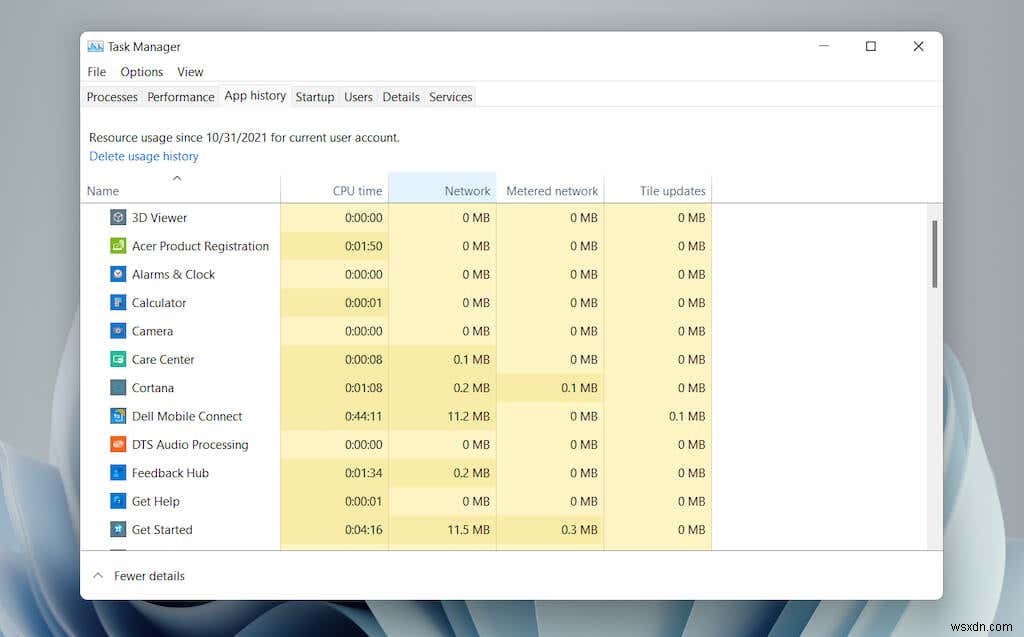Click the Get Help app icon

pyautogui.click(x=118, y=501)
